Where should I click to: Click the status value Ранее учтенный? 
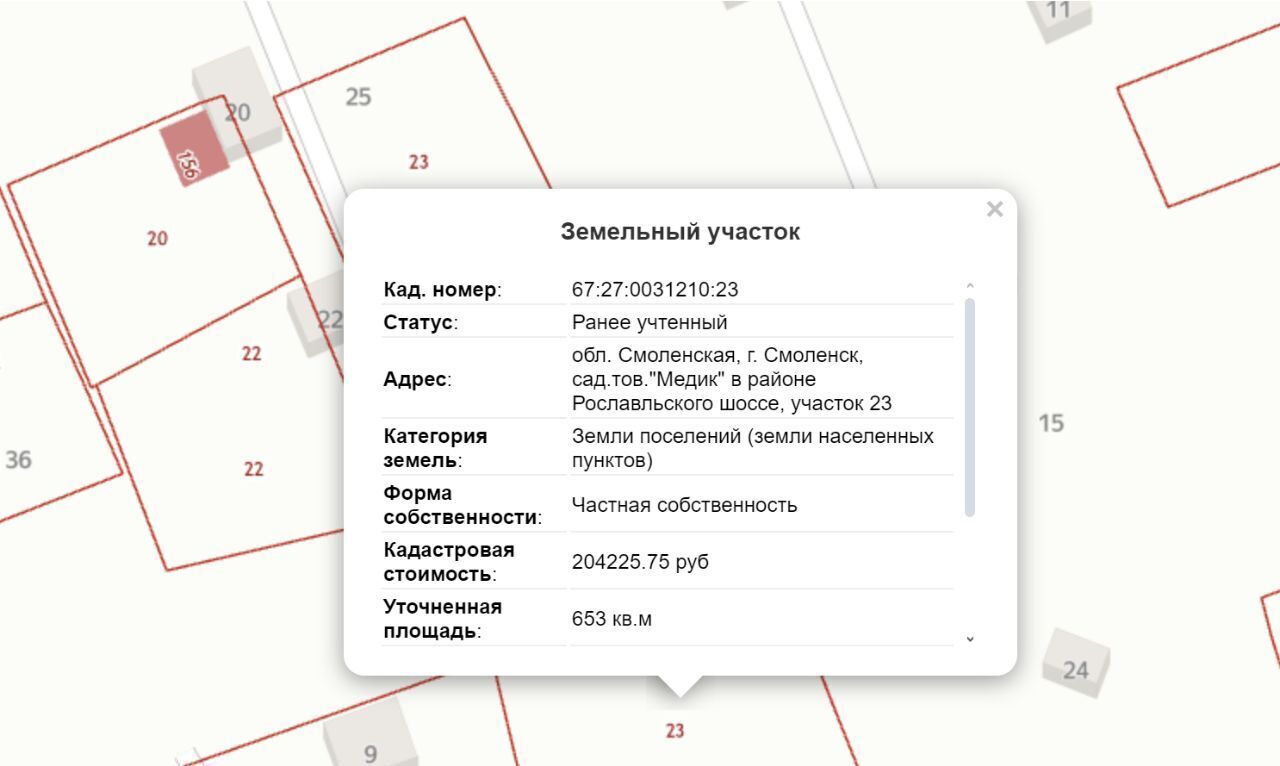[x=650, y=323]
